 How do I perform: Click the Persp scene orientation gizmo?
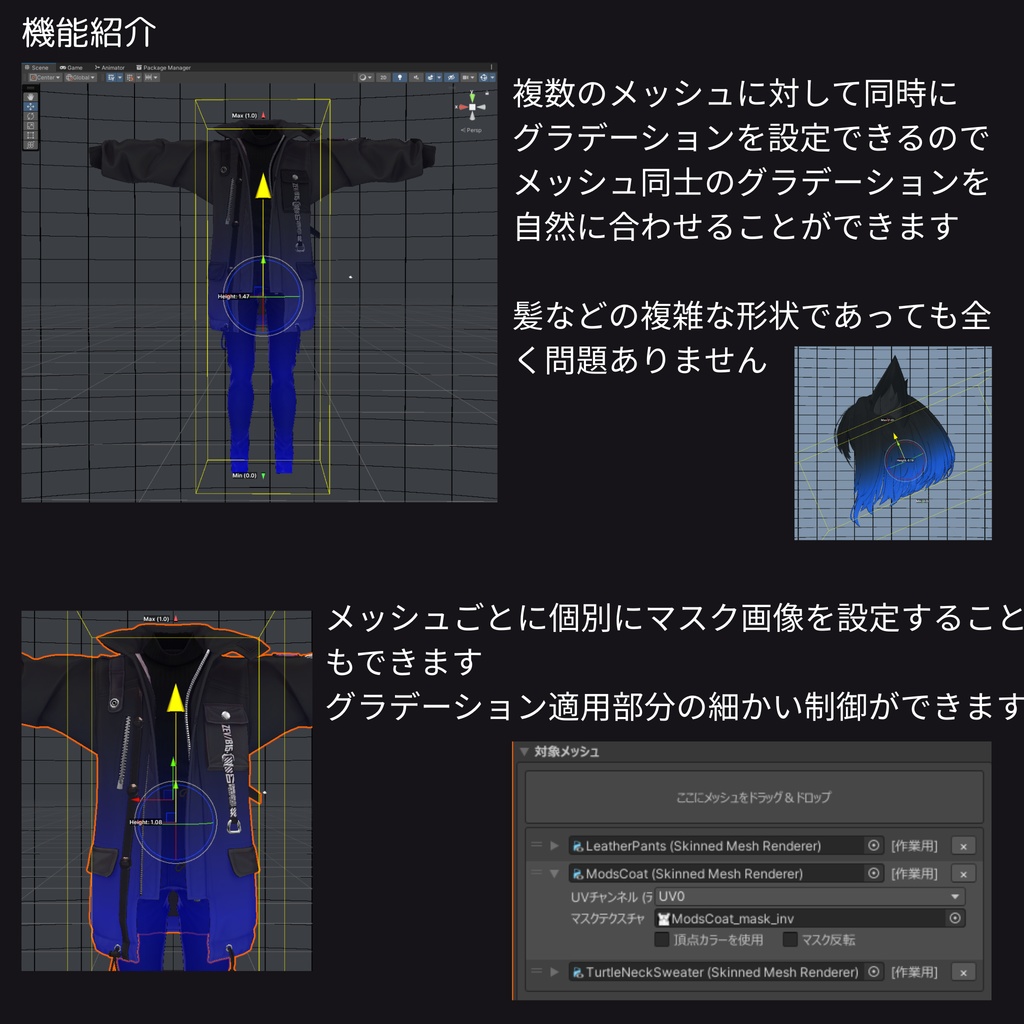click(x=470, y=130)
